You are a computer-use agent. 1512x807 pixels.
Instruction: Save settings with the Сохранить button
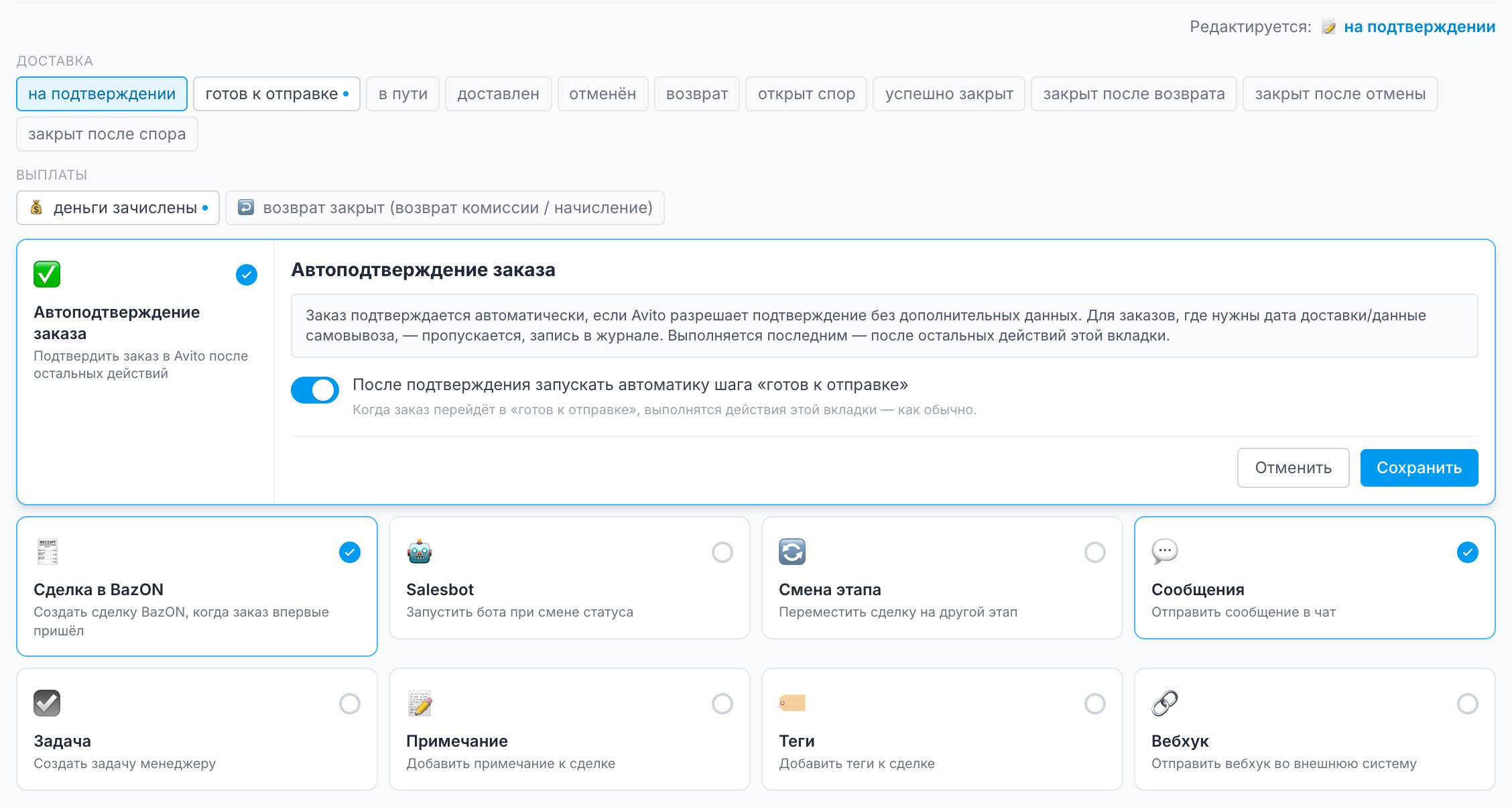pos(1419,468)
